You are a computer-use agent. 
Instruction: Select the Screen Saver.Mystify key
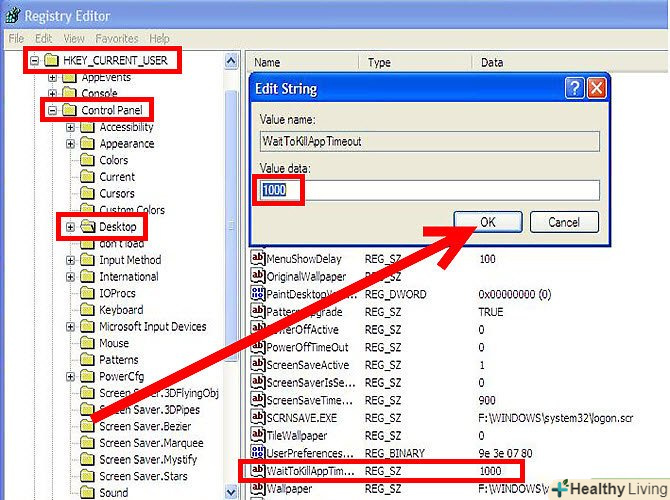click(148, 460)
